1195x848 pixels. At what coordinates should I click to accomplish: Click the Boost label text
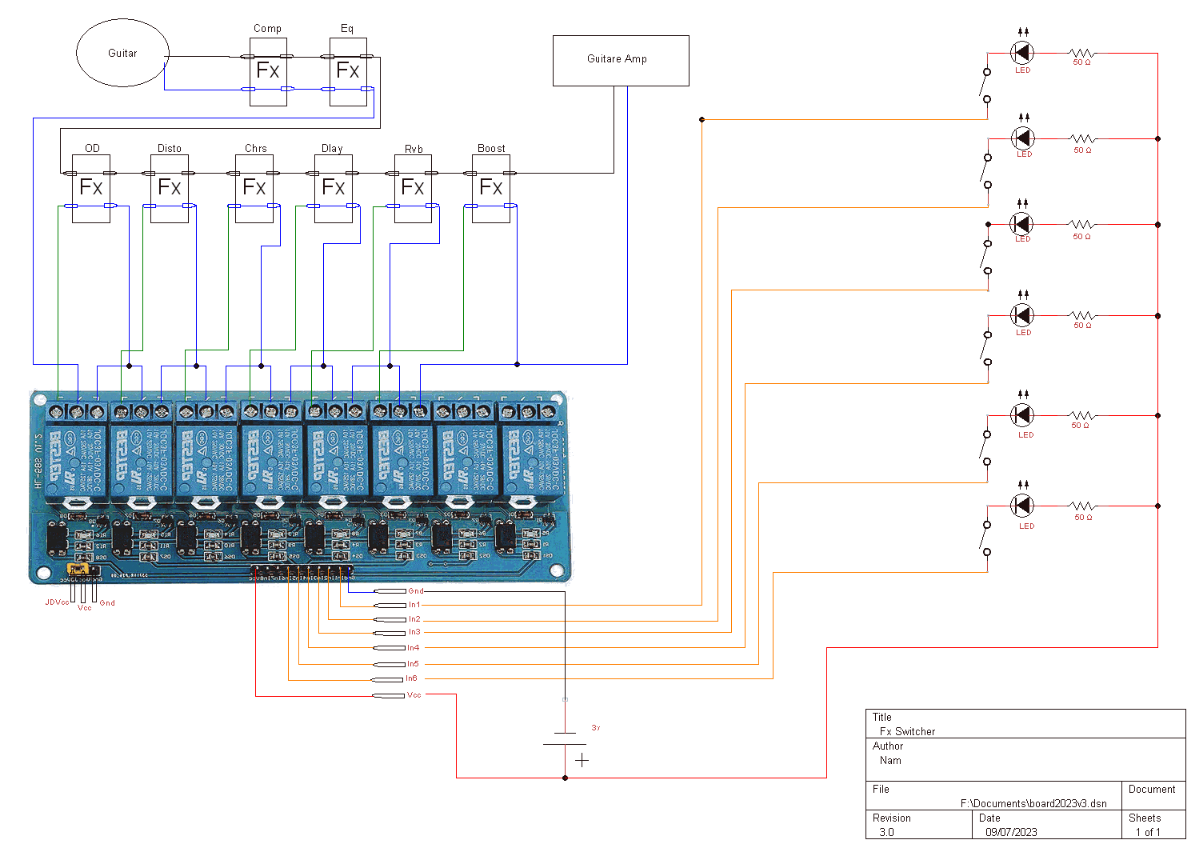(x=491, y=148)
